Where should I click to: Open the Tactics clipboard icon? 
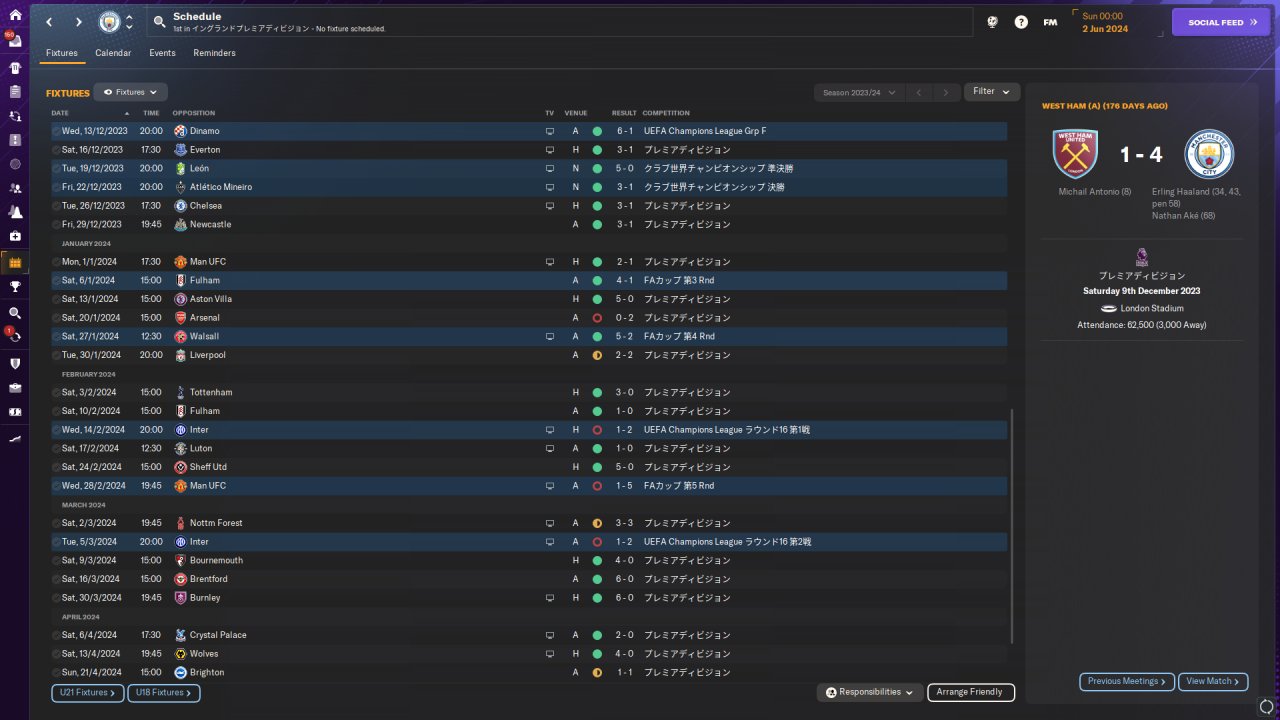pos(15,92)
